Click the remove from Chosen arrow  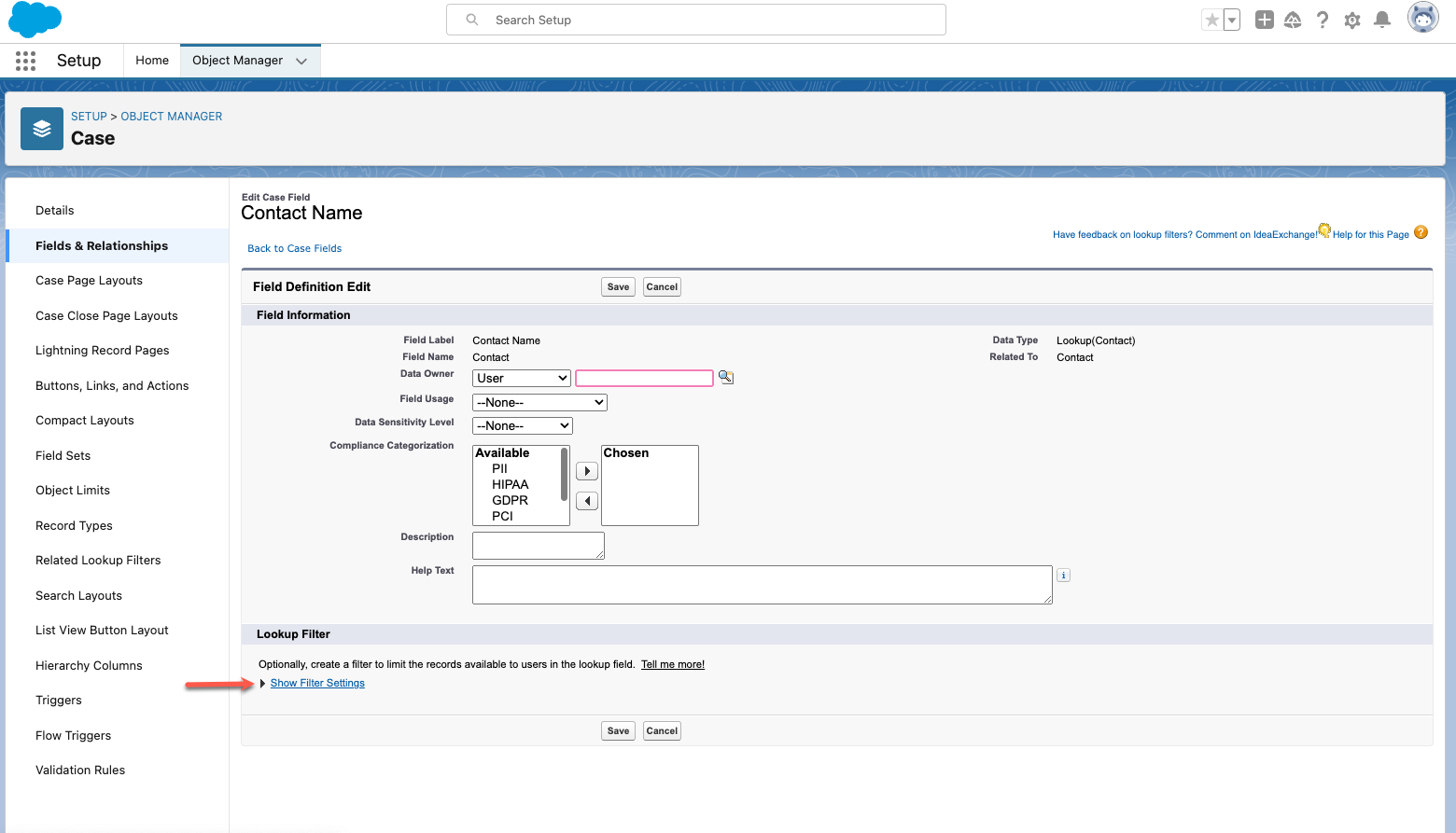click(x=586, y=501)
